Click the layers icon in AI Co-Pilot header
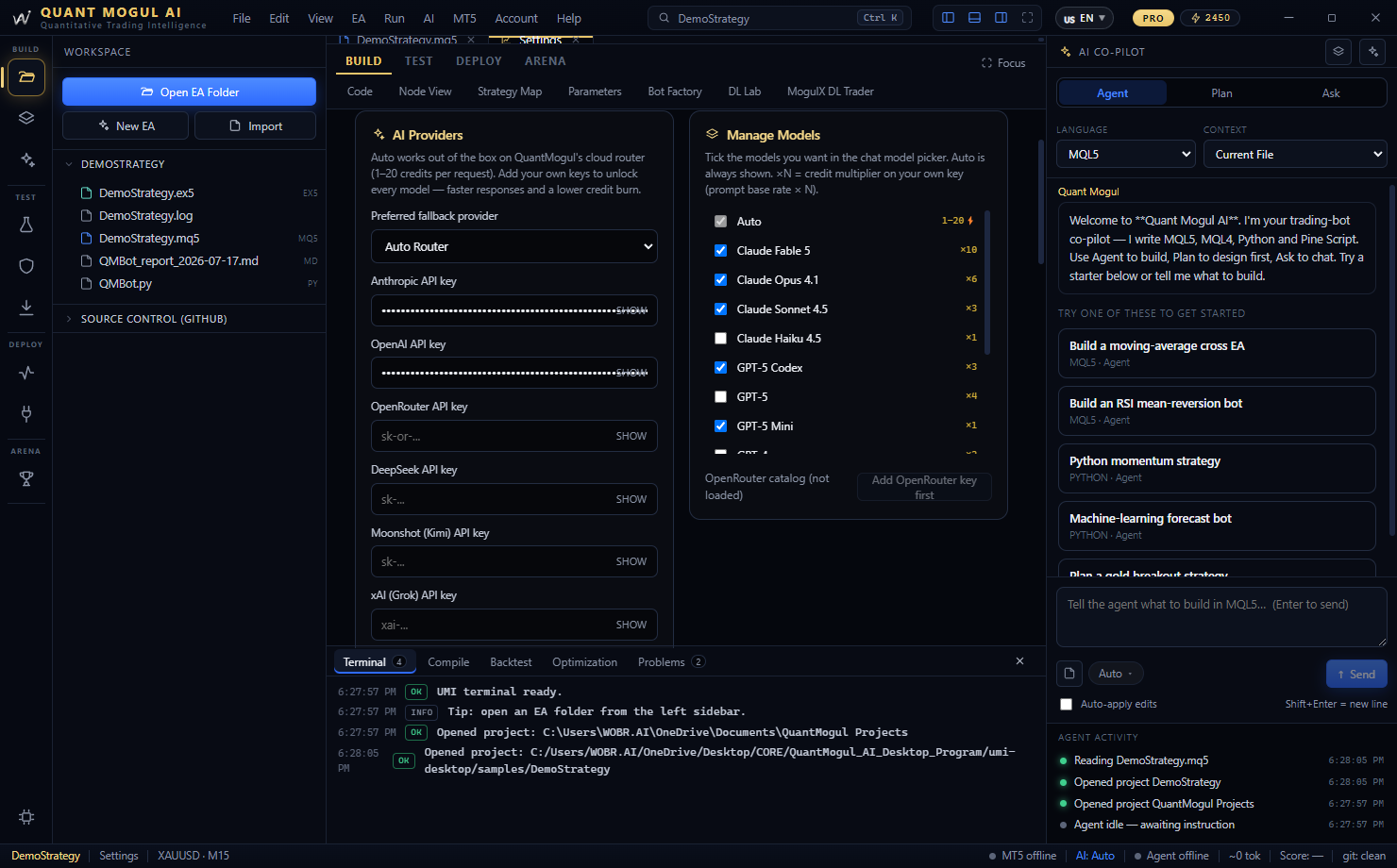The width and height of the screenshot is (1397, 868). [x=1338, y=52]
